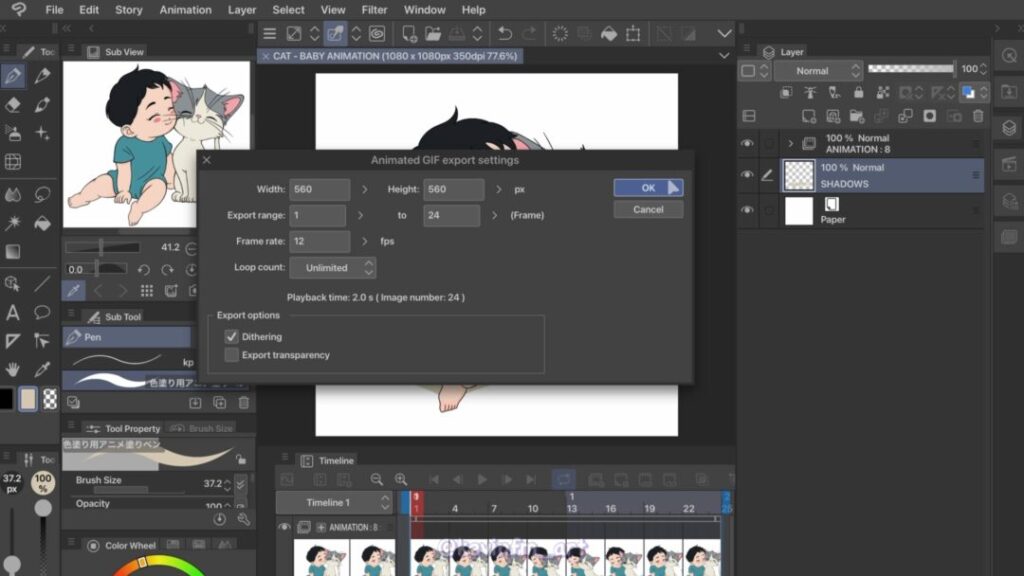Image resolution: width=1024 pixels, height=576 pixels.
Task: Click the delete layer trash icon
Action: [978, 116]
